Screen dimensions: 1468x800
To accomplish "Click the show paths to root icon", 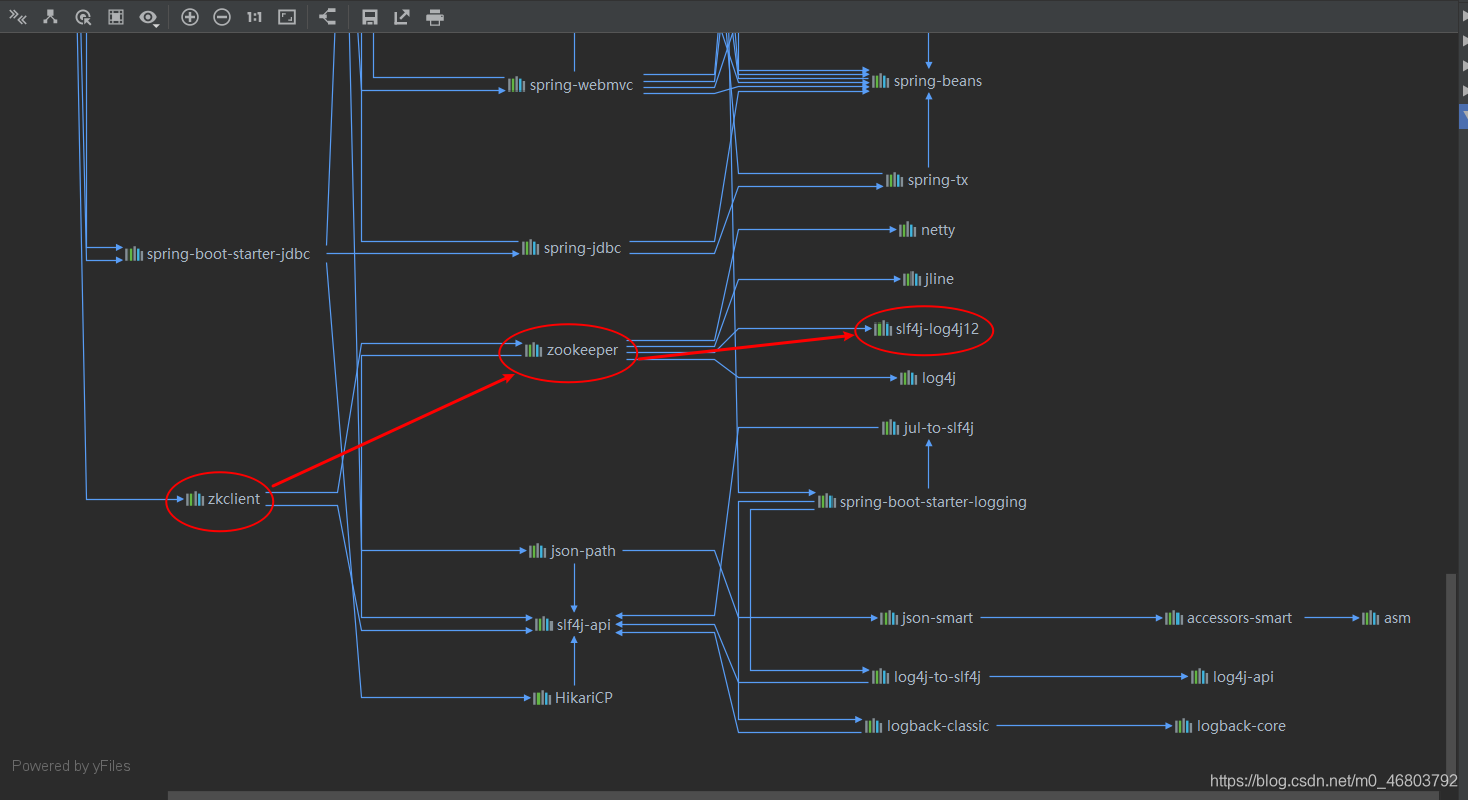I will point(84,17).
